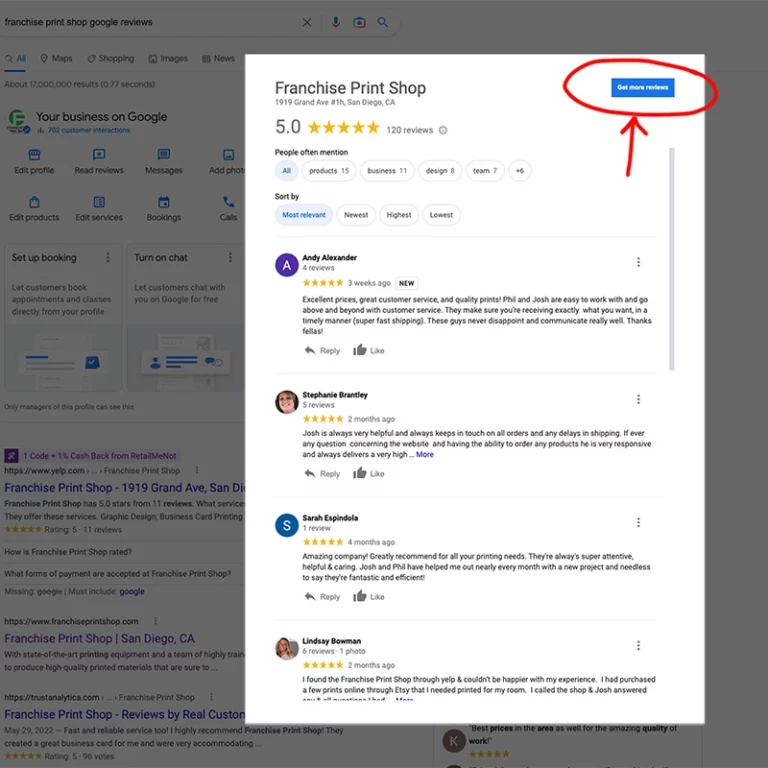This screenshot has height=768, width=768.
Task: Reply to Stephanie Brantley's review
Action: 322,474
